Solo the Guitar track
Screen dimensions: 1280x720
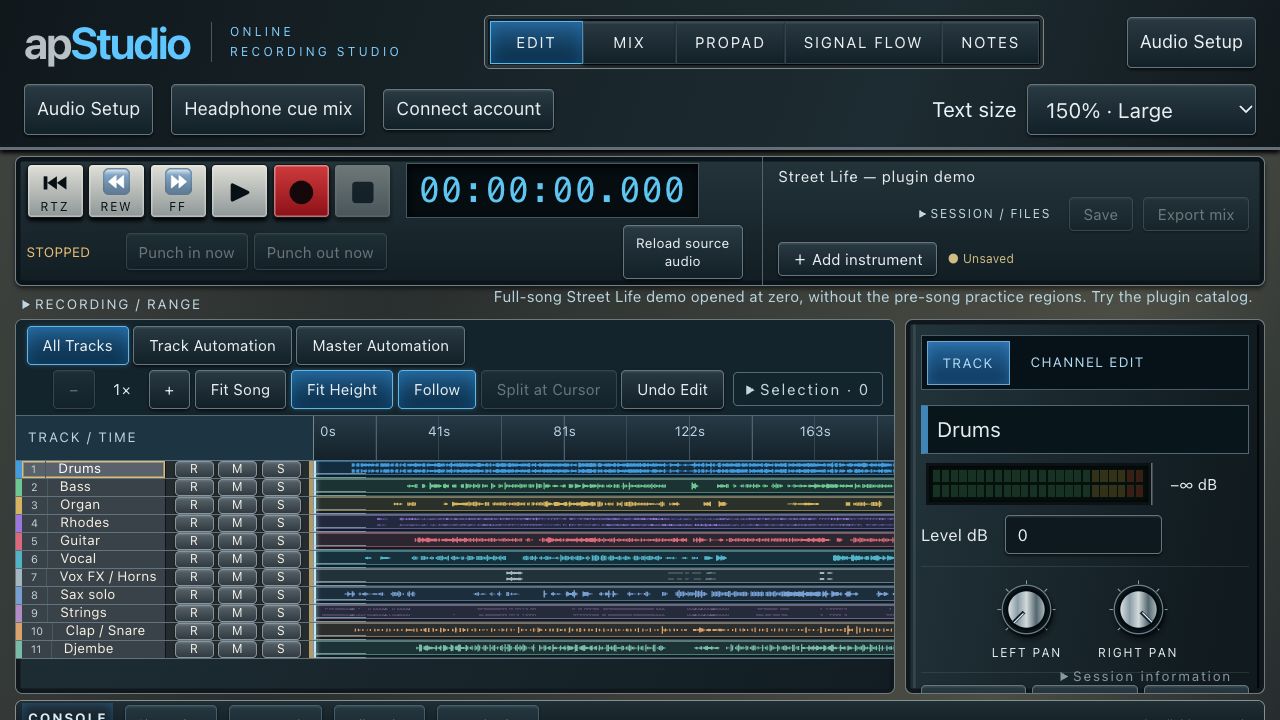point(281,541)
